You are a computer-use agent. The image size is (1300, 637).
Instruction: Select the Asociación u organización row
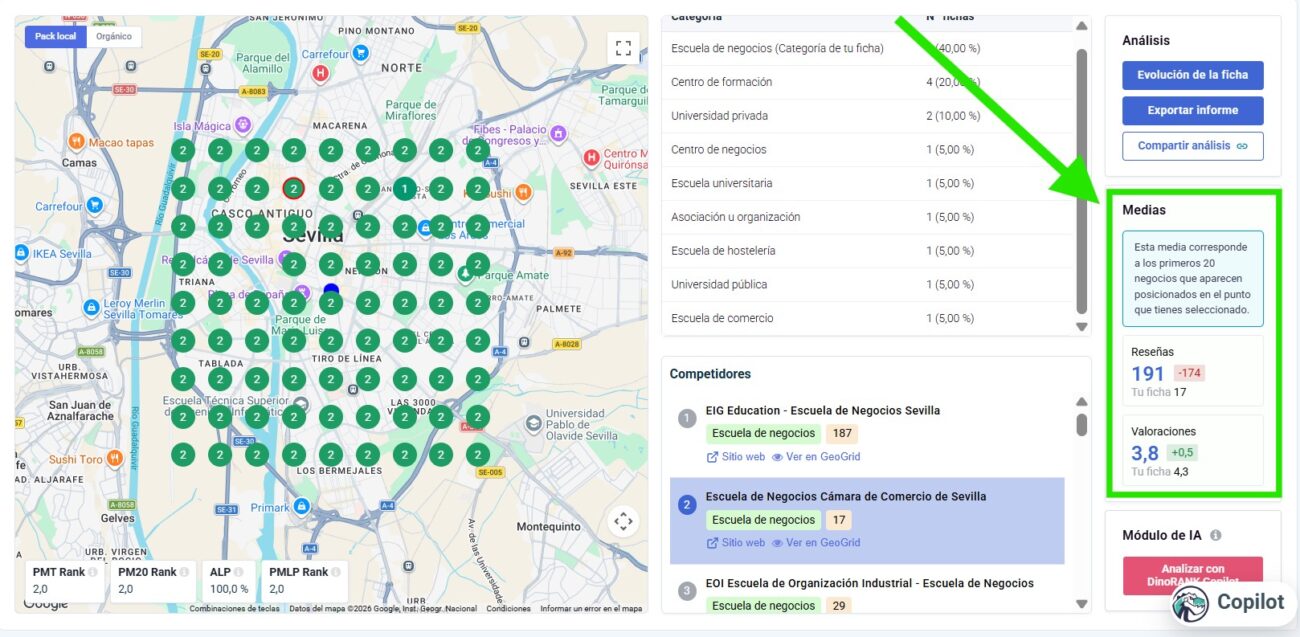coord(867,217)
